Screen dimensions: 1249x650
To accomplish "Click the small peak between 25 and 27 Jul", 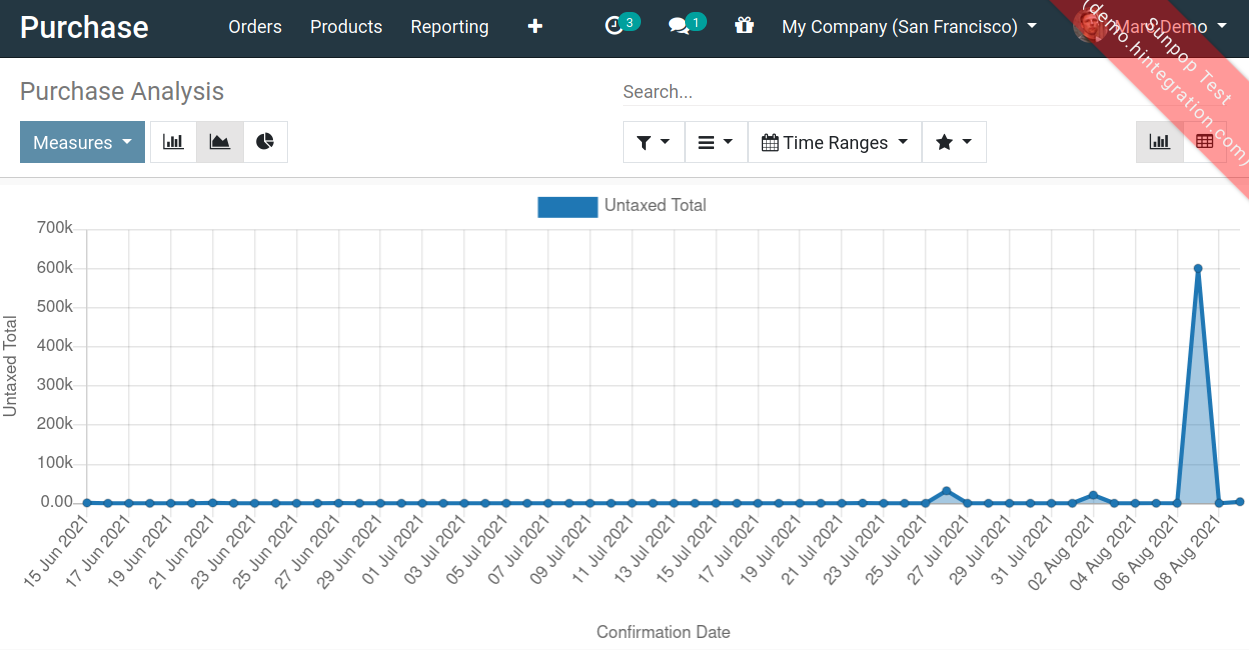I will [x=946, y=491].
